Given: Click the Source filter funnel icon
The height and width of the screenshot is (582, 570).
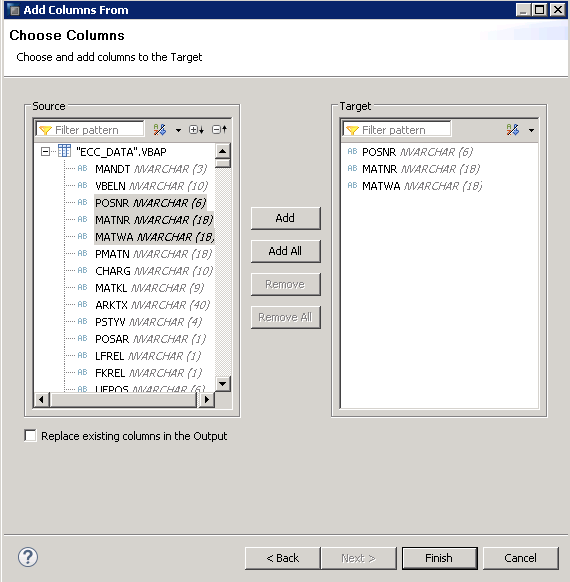Looking at the screenshot, I should [x=45, y=130].
